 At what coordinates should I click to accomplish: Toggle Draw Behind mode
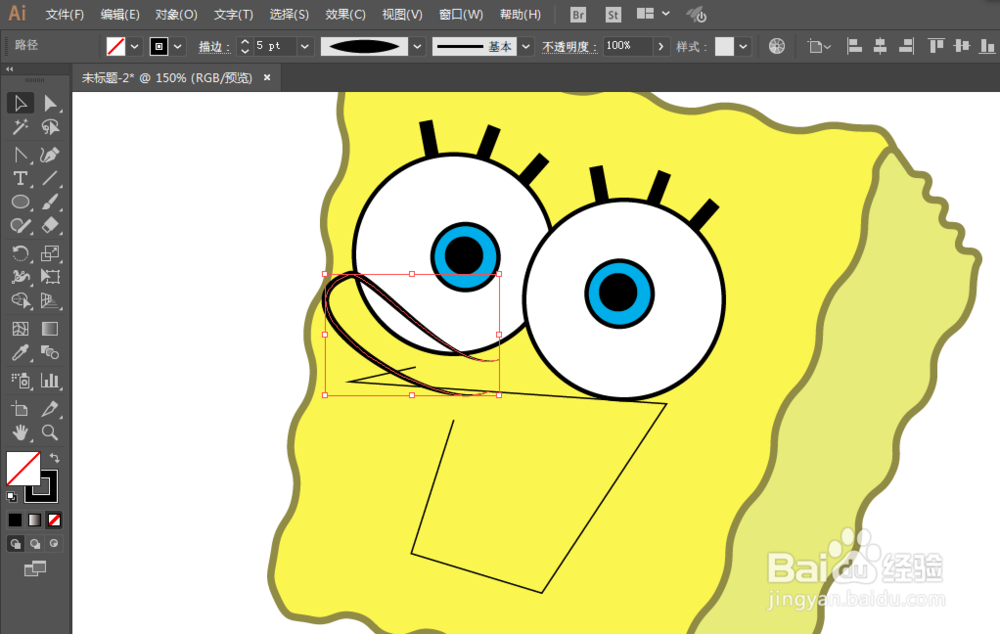[34, 543]
